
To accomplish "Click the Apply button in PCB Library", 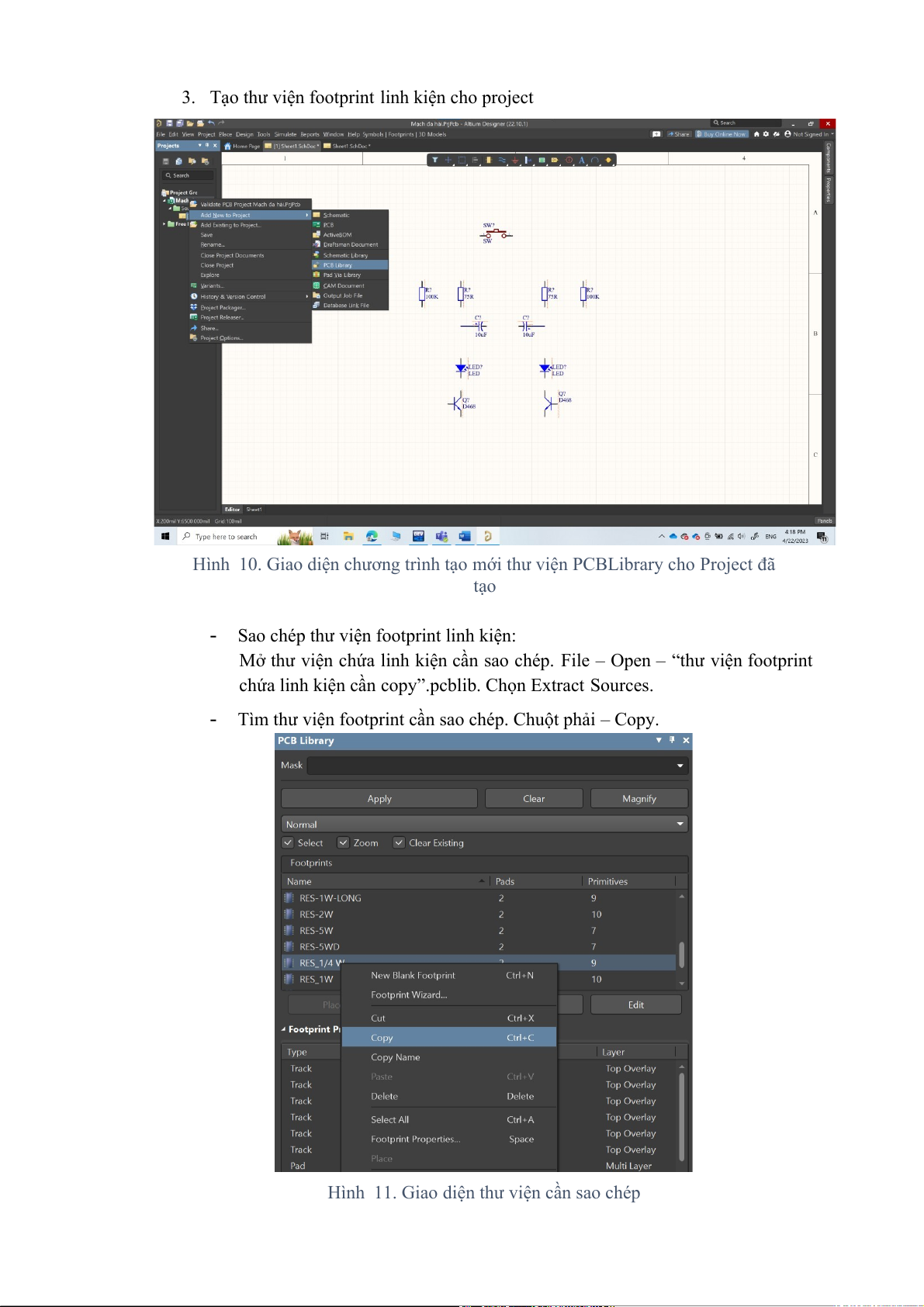I will click(379, 799).
